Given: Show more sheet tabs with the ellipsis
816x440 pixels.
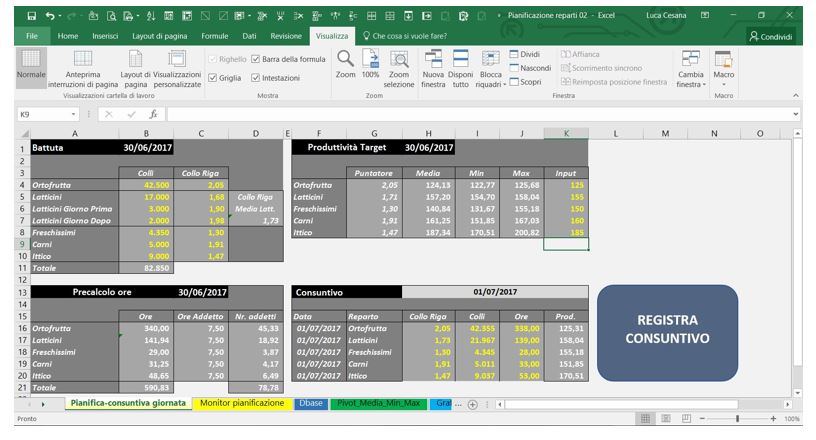Looking at the screenshot, I should [x=458, y=404].
